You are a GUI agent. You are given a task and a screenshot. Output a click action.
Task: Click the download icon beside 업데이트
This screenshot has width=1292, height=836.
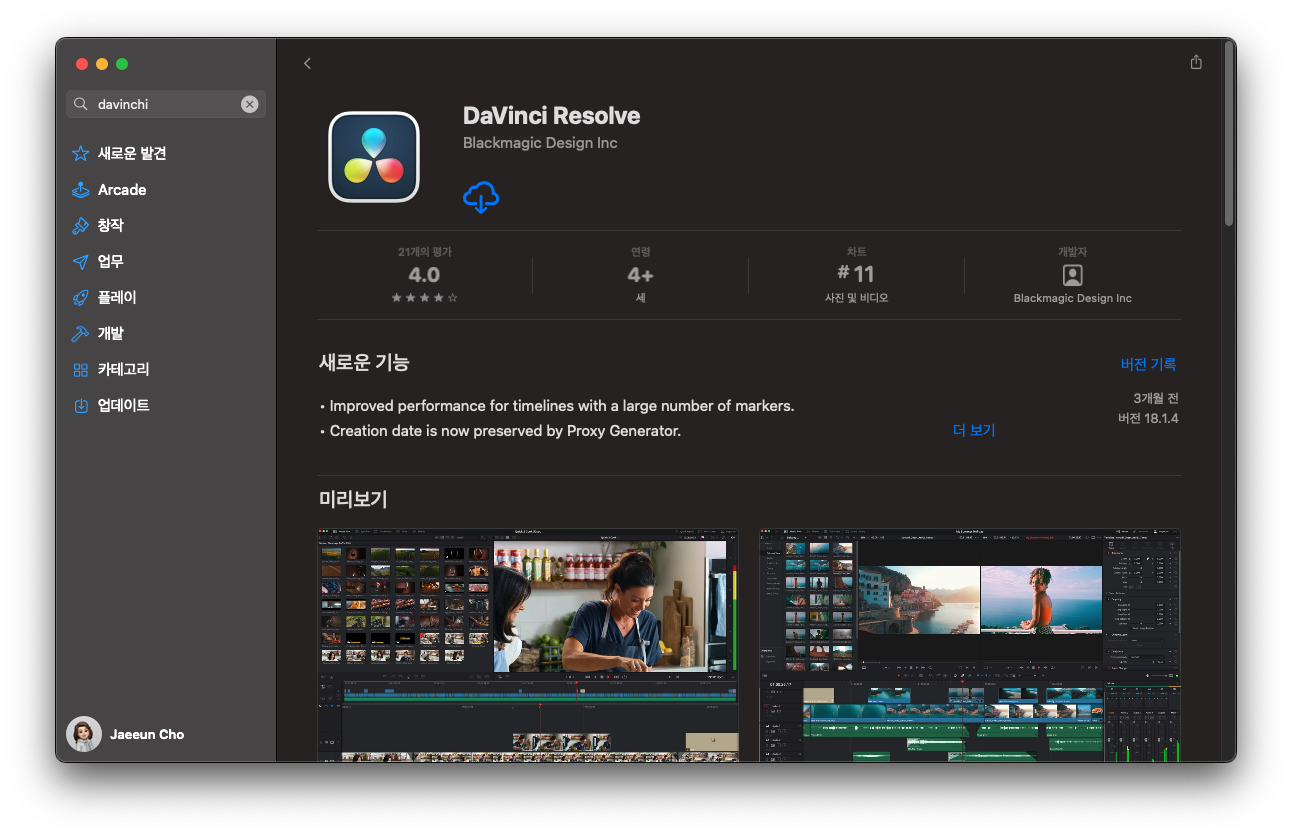tap(81, 405)
